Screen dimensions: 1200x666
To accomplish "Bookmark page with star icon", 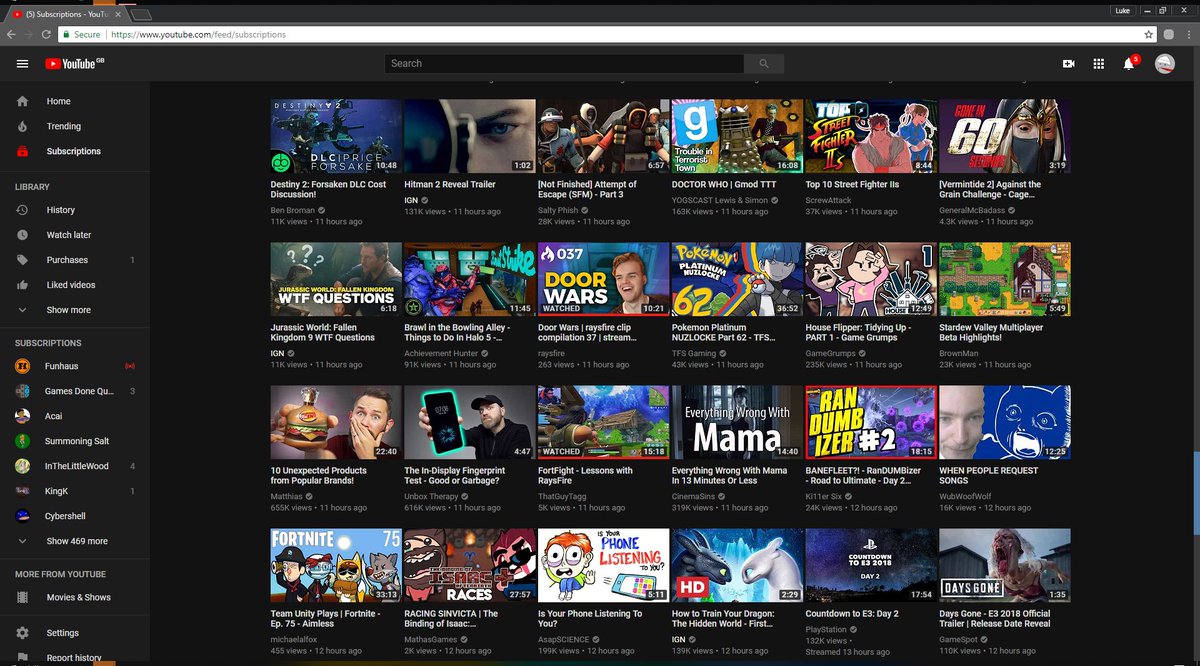I will (x=1150, y=34).
